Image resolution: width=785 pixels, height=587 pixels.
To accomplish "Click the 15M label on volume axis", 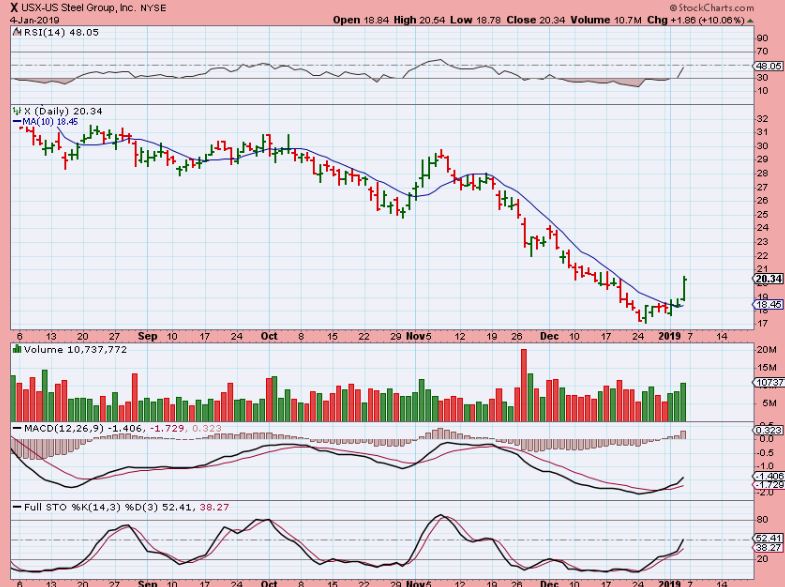I will pos(766,368).
